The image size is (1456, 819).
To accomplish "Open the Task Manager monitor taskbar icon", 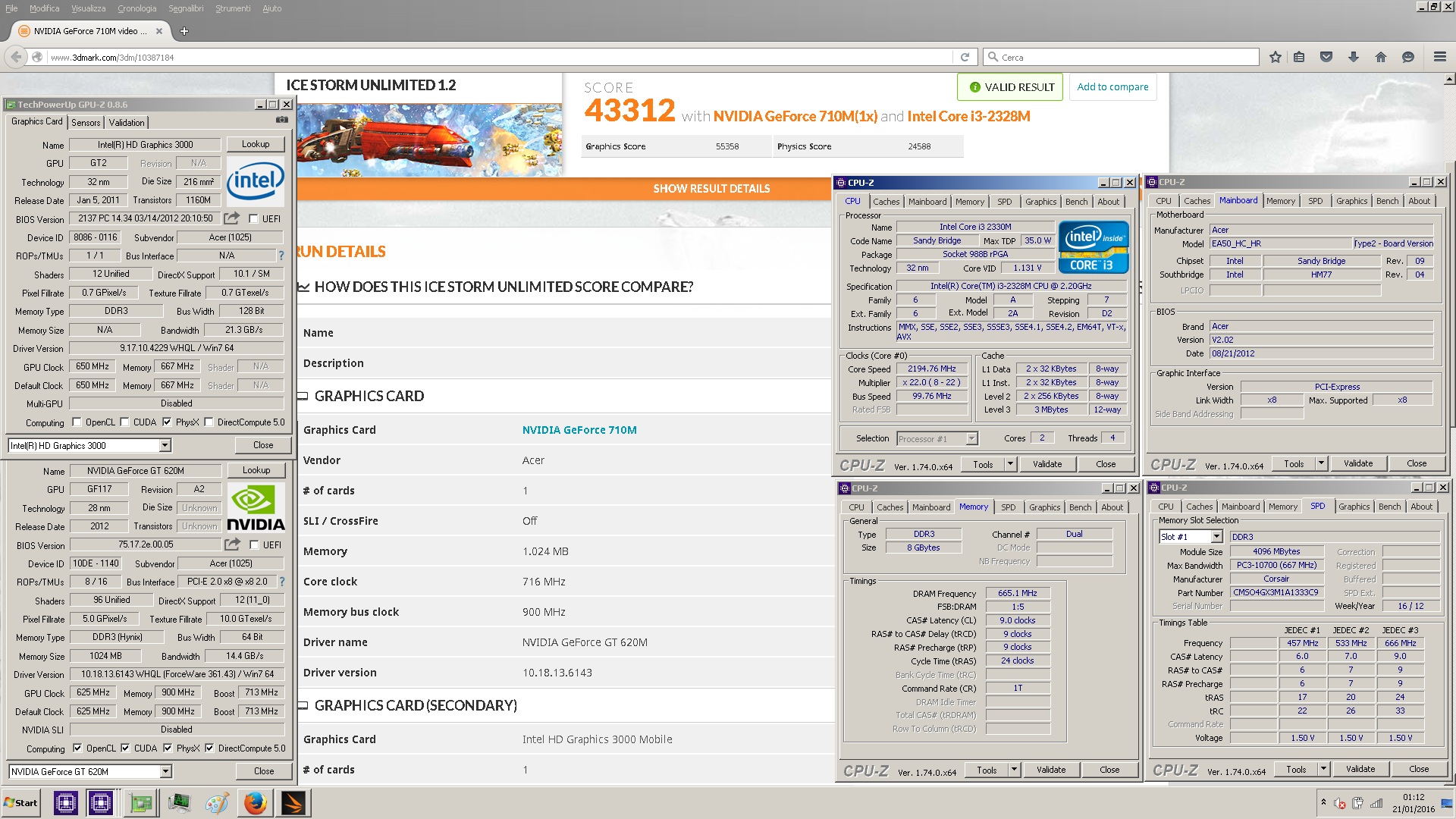I will point(179,802).
